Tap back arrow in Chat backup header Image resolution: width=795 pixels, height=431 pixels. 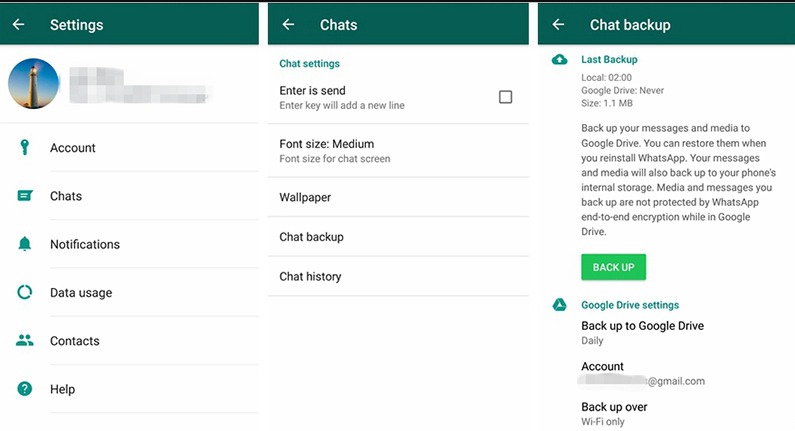[x=558, y=24]
